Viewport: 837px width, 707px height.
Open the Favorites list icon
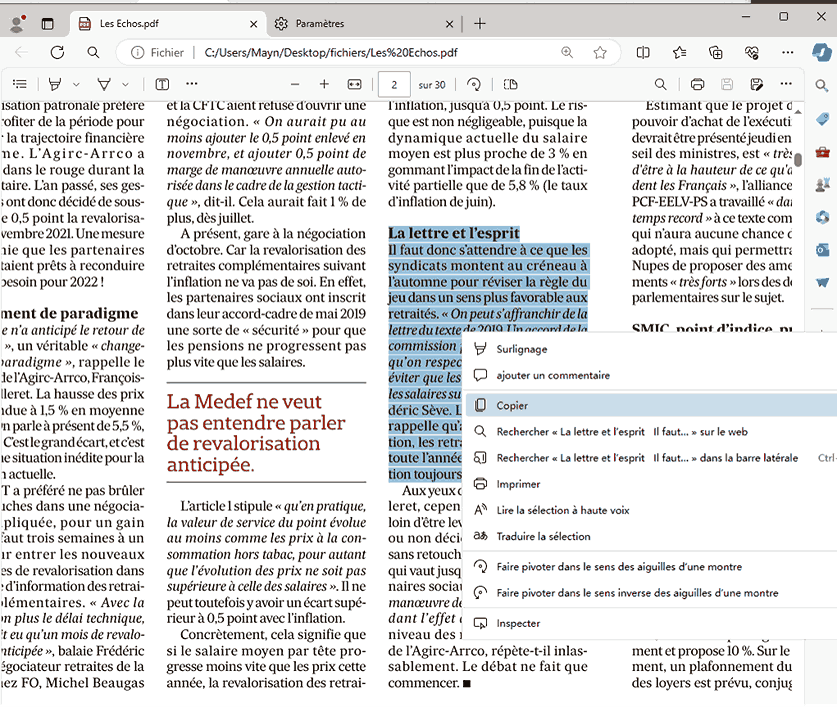click(x=680, y=52)
